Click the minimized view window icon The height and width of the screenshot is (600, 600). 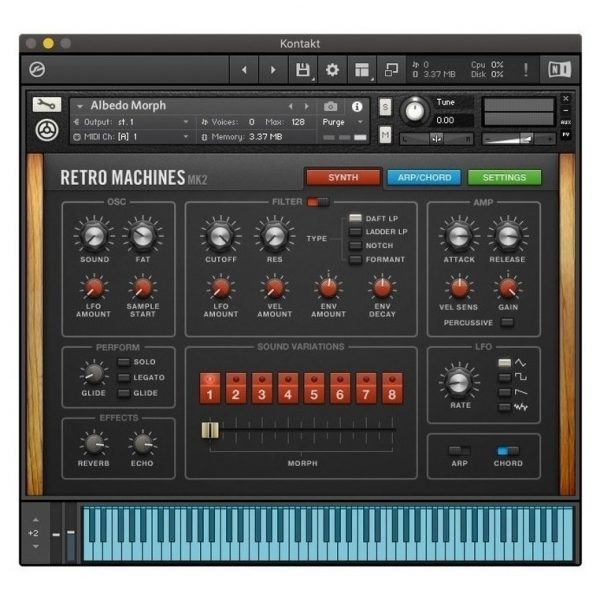[391, 70]
